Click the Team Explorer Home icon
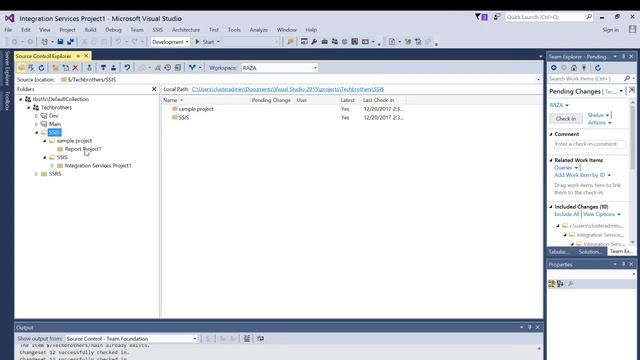The width and height of the screenshot is (640, 360). [x=574, y=68]
